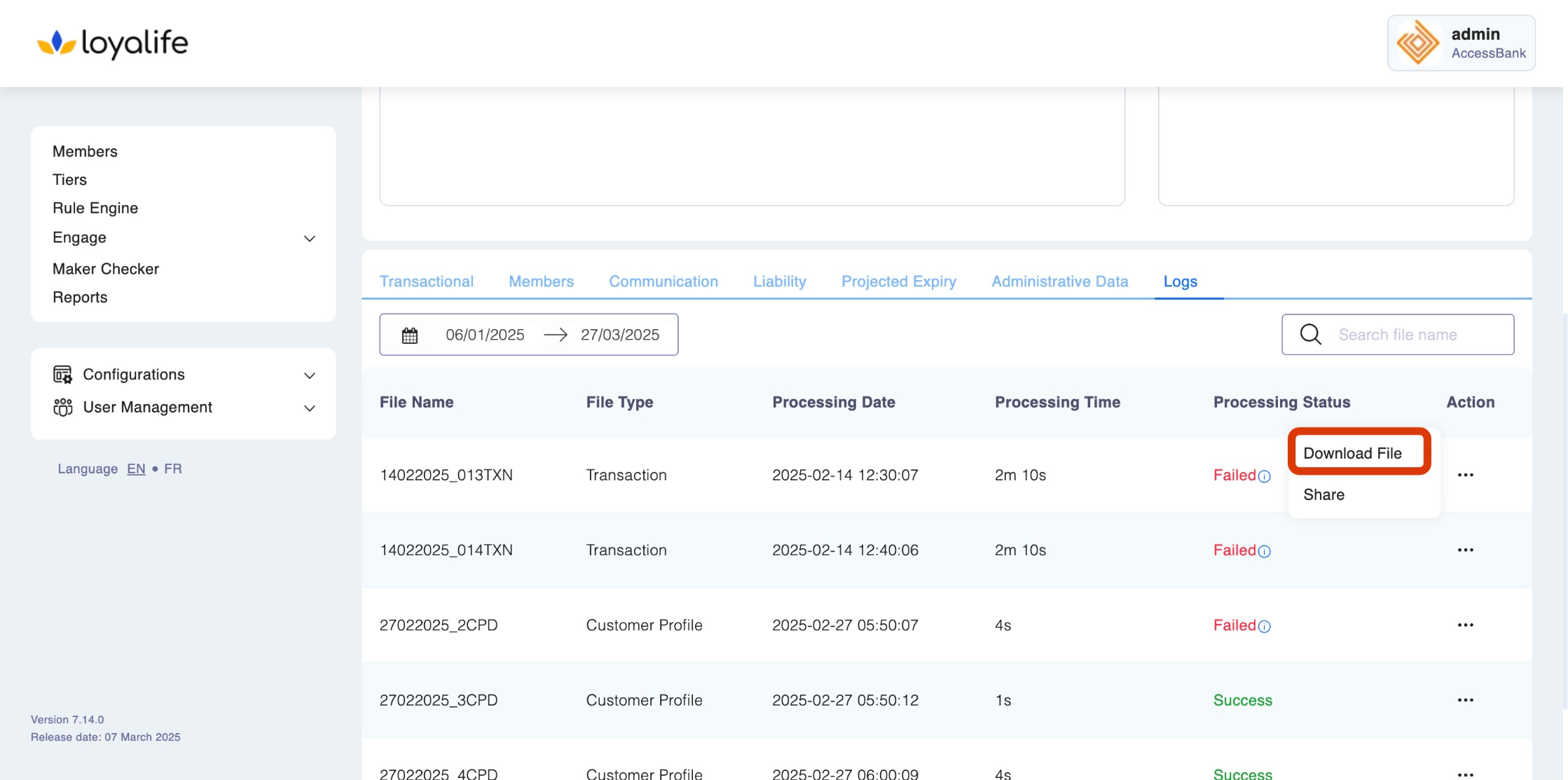Open three-dot menu for 14022025_014TXN
The width and height of the screenshot is (1568, 780).
click(x=1465, y=550)
